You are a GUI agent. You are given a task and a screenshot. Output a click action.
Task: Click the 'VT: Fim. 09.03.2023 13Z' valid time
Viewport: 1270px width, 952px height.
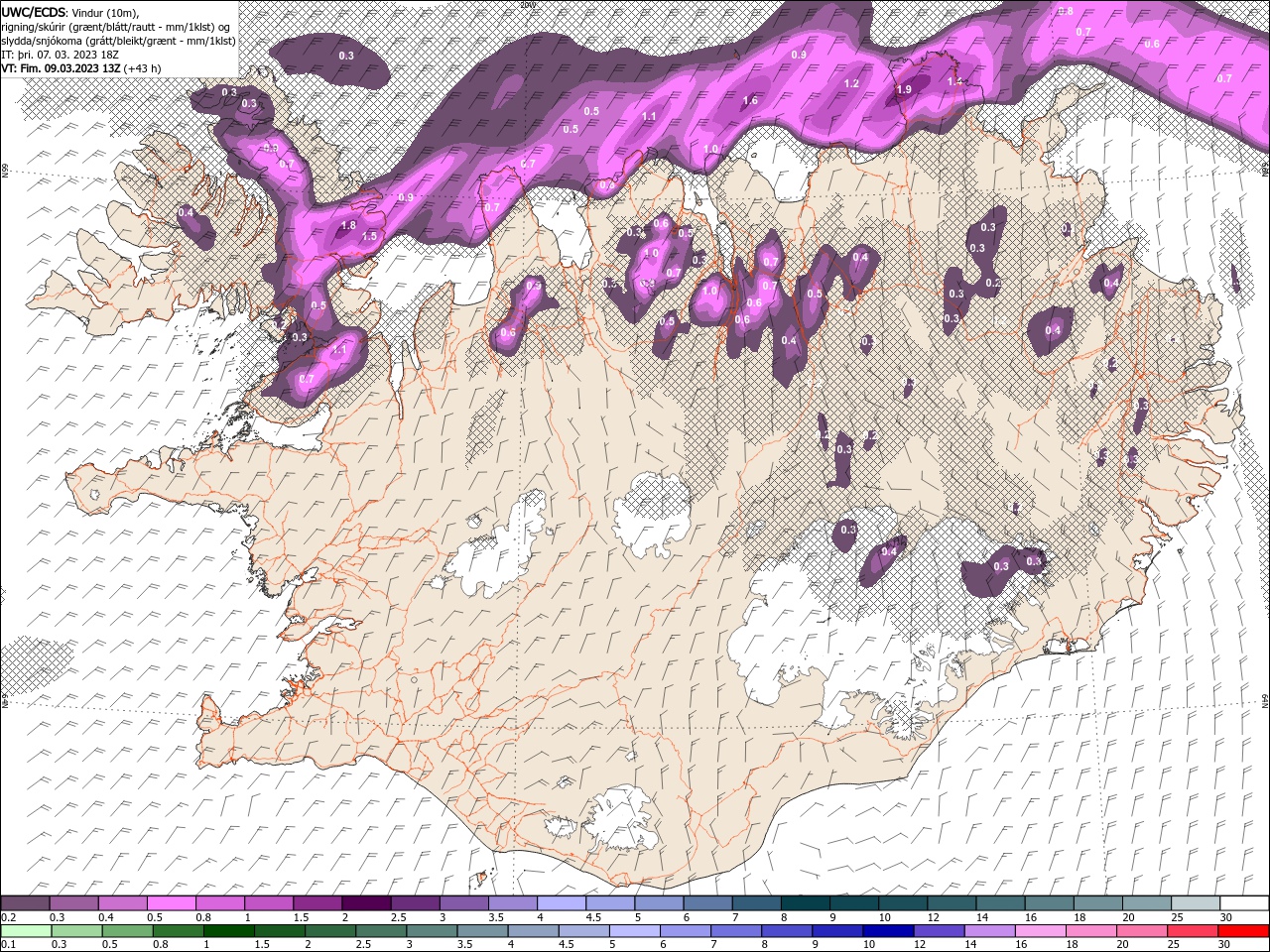click(62, 68)
